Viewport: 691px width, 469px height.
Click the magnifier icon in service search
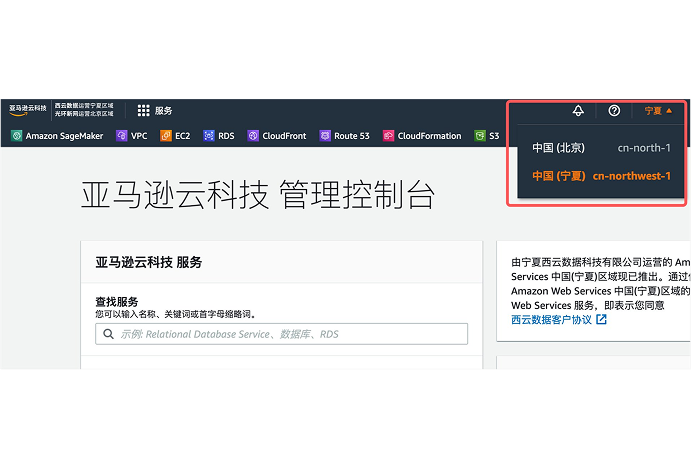(107, 334)
